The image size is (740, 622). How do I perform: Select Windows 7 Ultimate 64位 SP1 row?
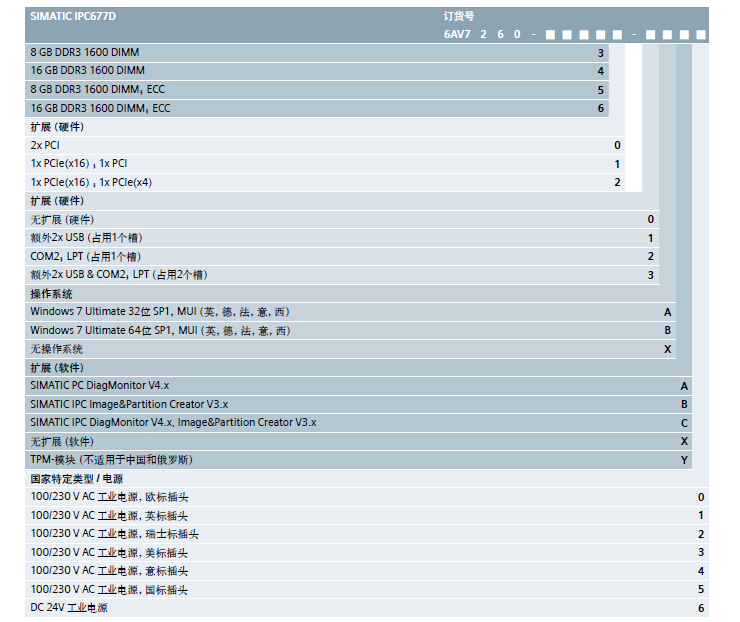tap(160, 330)
